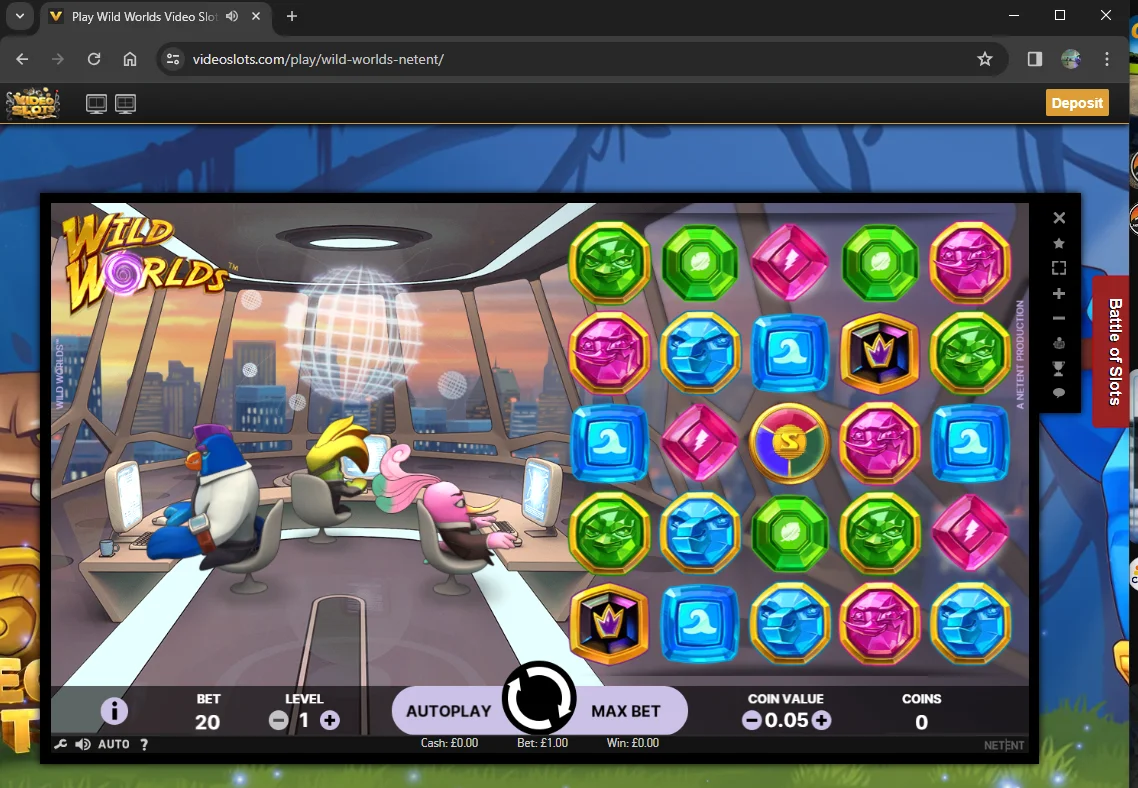
Task: Click the scatter S symbol on reels
Action: (x=790, y=443)
